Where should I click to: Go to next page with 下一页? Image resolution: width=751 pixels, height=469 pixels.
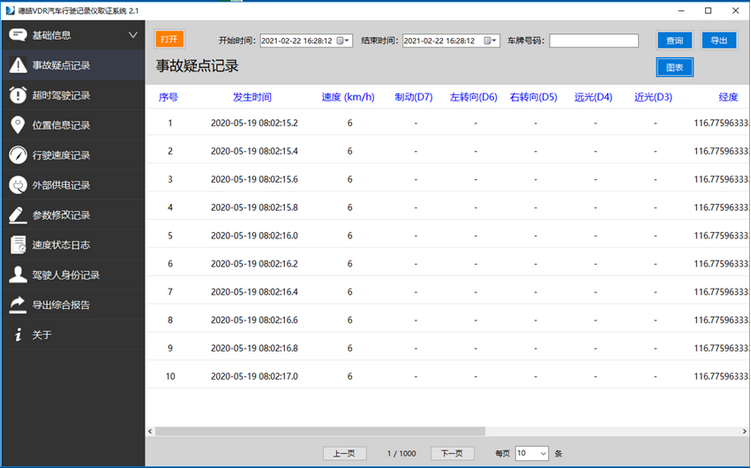coord(452,453)
